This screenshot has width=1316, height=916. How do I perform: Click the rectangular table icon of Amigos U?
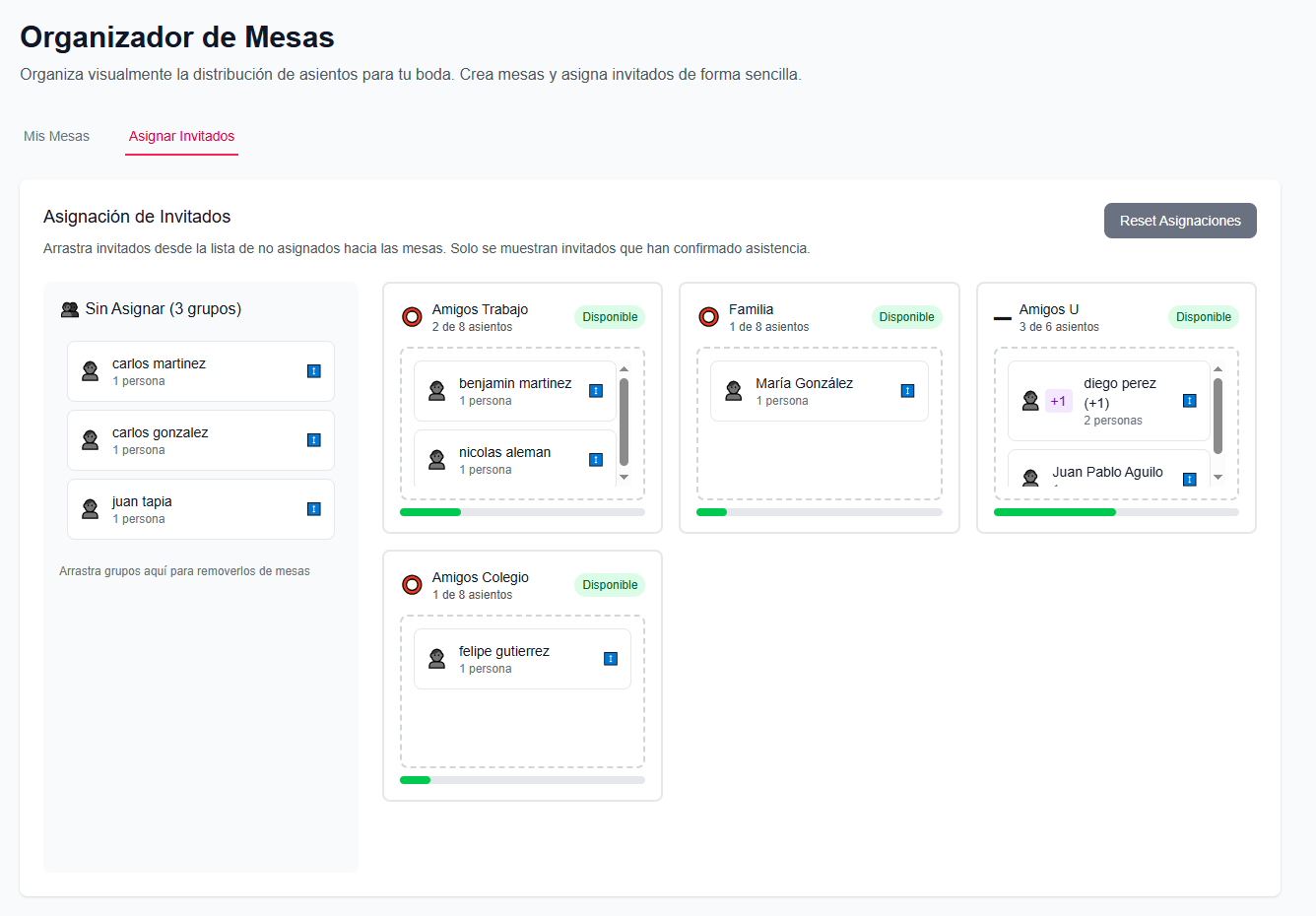point(1003,318)
